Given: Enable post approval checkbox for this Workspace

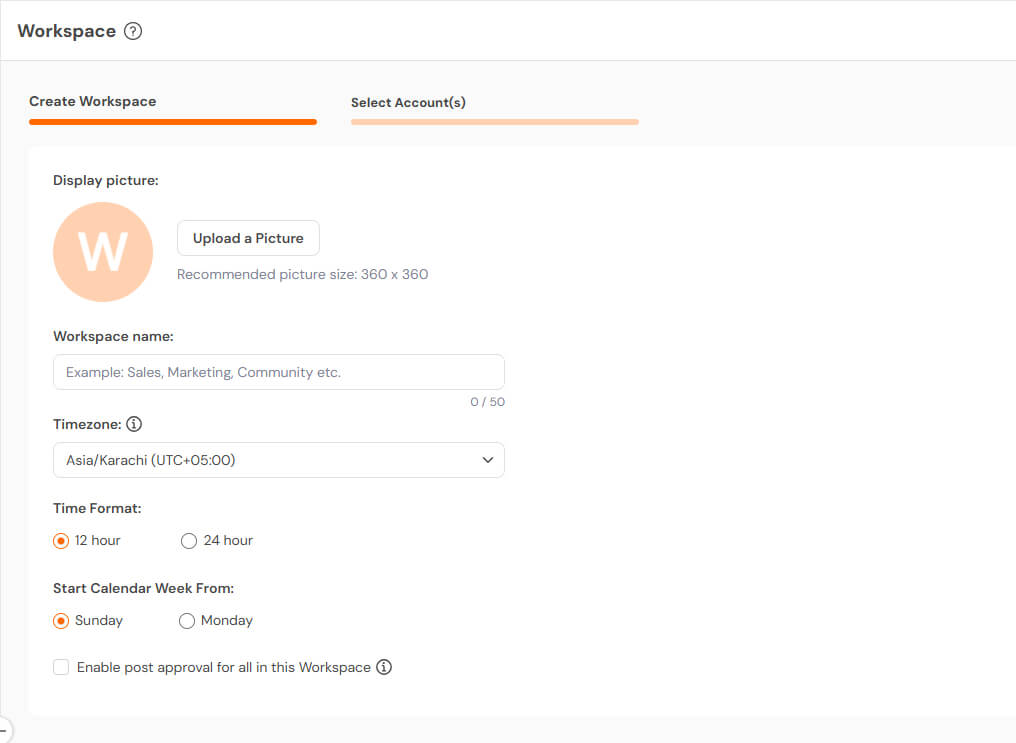Looking at the screenshot, I should [61, 667].
